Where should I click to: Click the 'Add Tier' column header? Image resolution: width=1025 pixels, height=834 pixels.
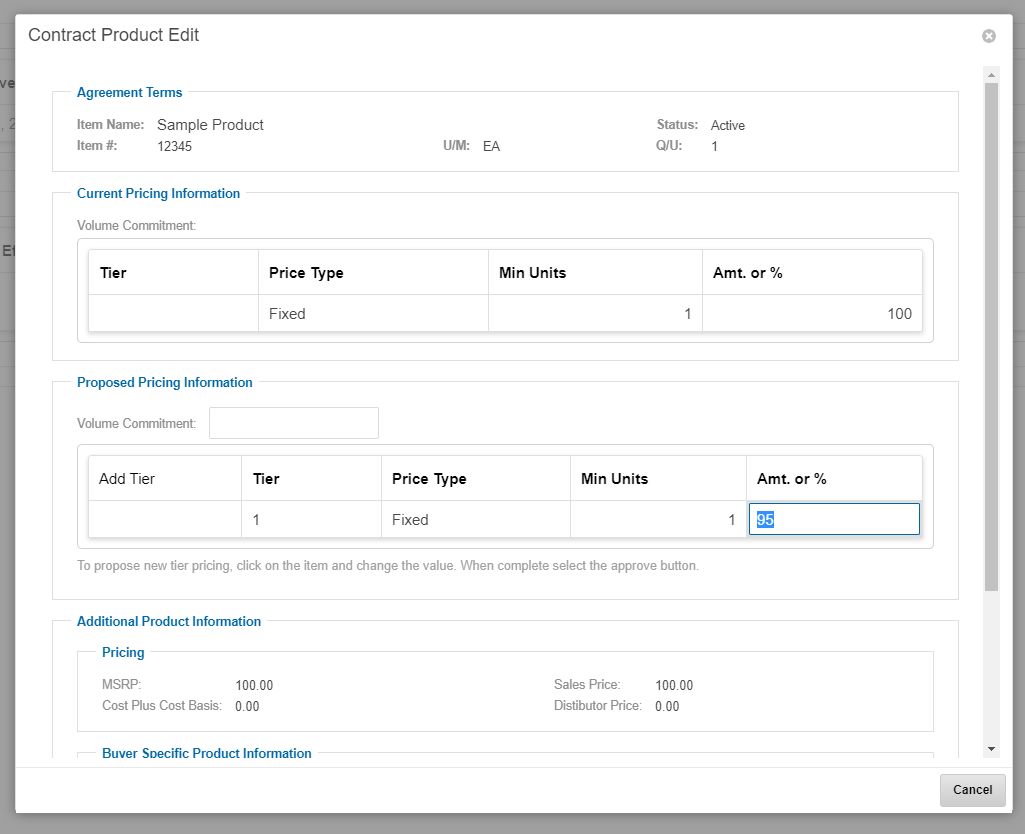165,479
